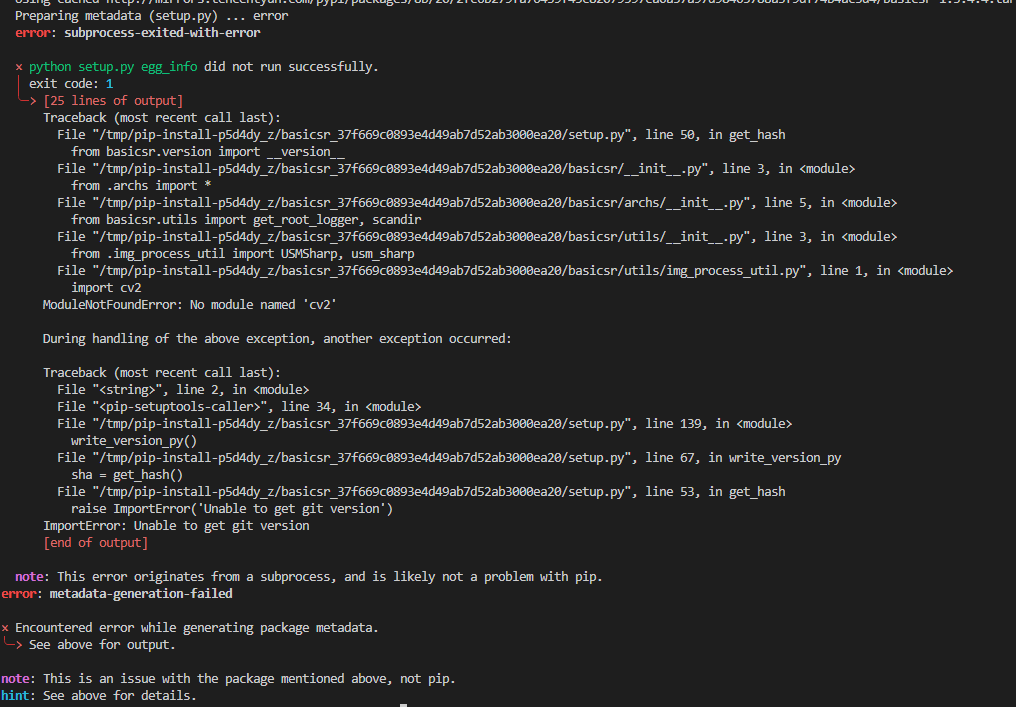Select the "write_version_py()" call line

click(x=134, y=441)
